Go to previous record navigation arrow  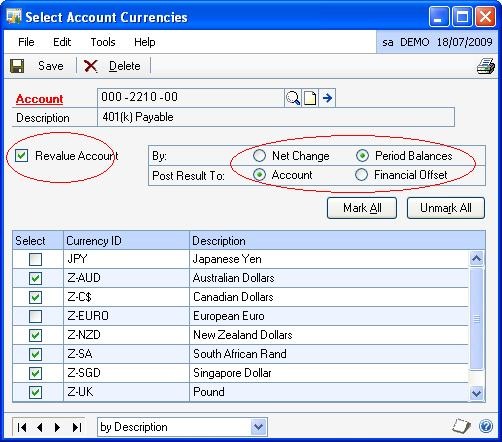(x=40, y=427)
